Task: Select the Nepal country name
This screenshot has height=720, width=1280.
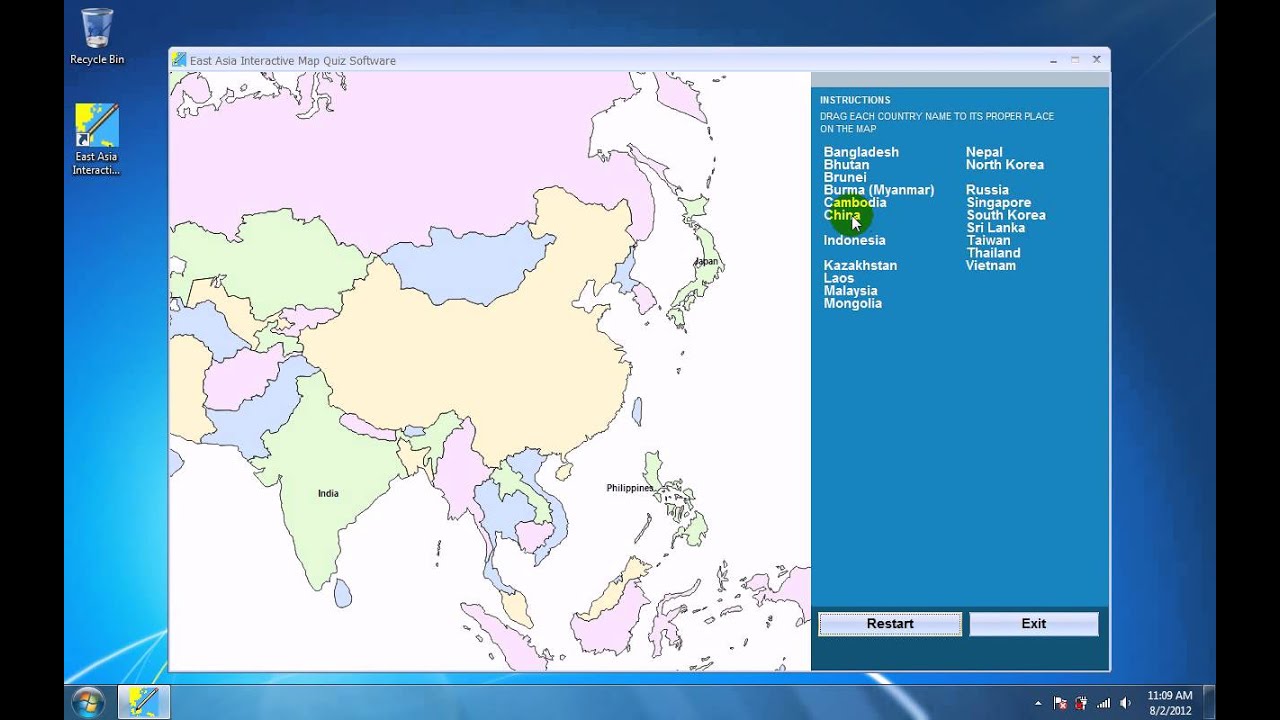Action: (984, 152)
